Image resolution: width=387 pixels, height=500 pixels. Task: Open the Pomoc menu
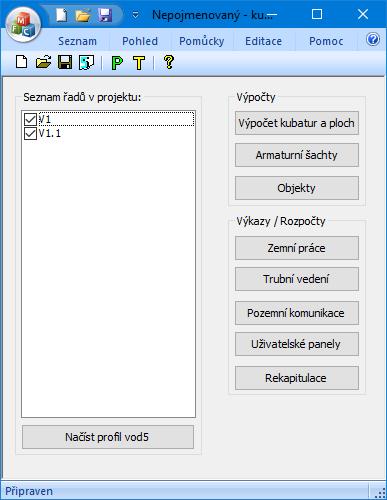(x=326, y=41)
